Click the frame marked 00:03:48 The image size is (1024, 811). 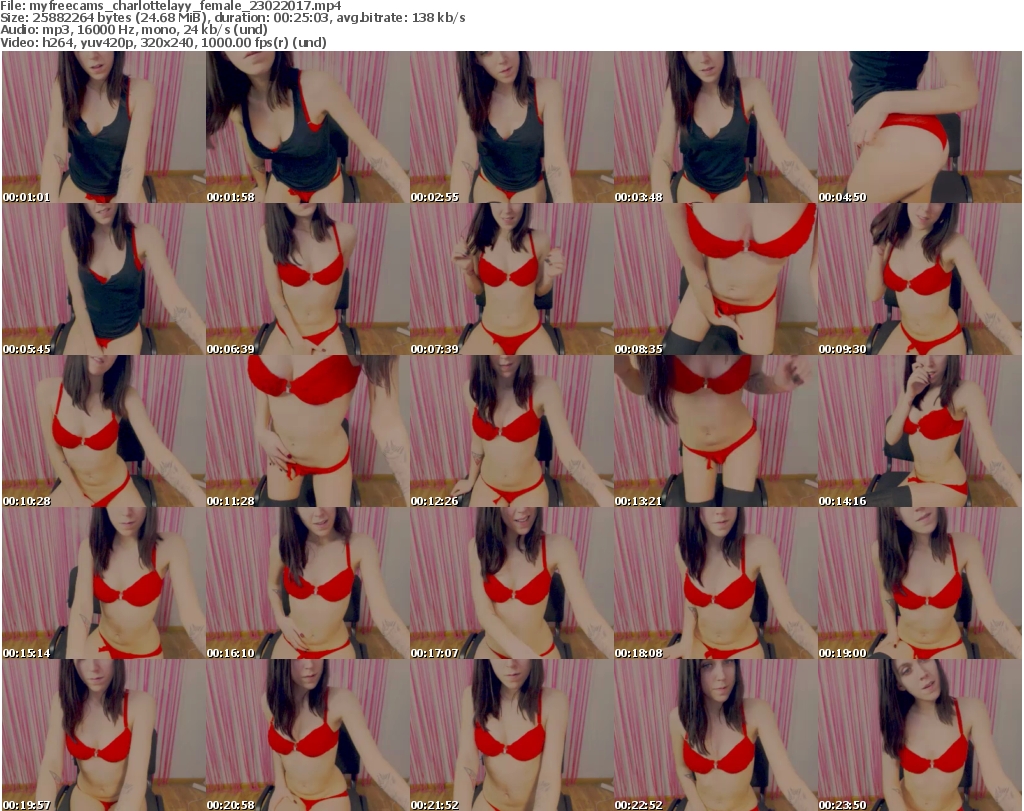pyautogui.click(x=715, y=127)
